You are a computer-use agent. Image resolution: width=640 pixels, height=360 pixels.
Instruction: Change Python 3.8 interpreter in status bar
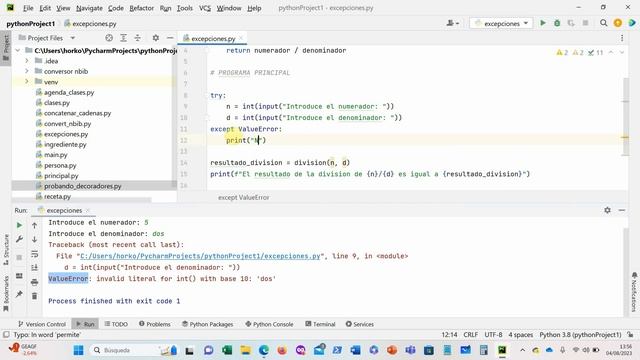580,335
